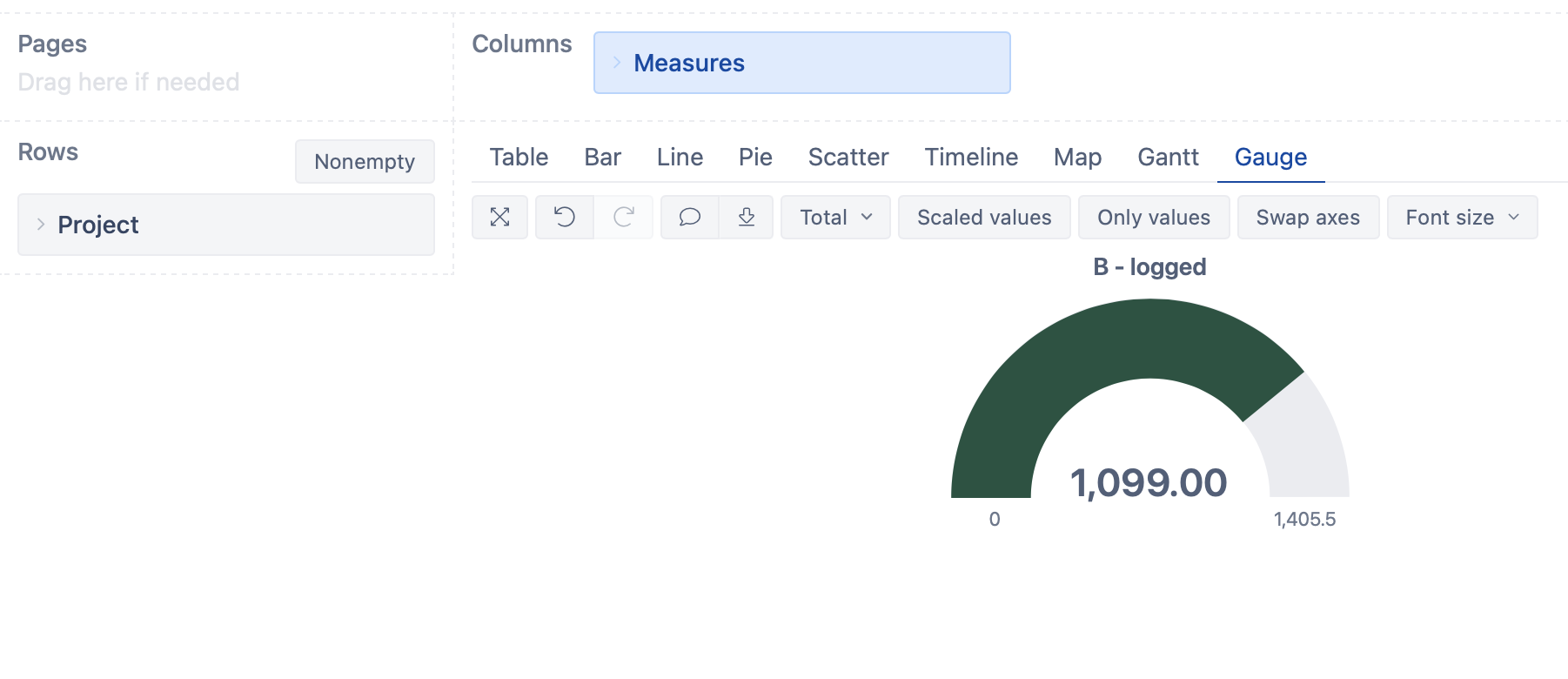Viewport: 1568px width, 679px height.
Task: Toggle the Scaled values option
Action: pyautogui.click(x=984, y=217)
